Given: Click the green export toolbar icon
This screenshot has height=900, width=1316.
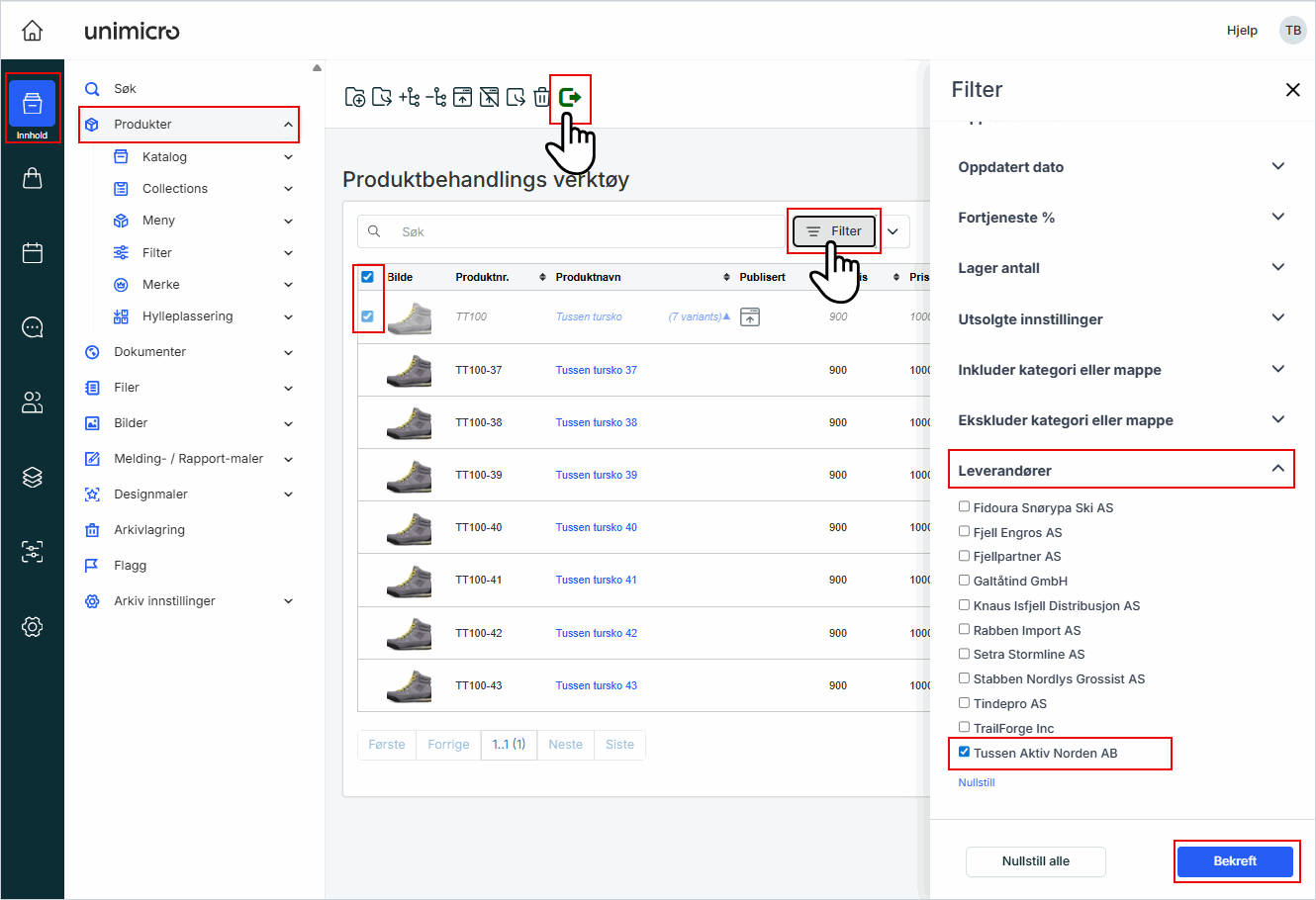Looking at the screenshot, I should 570,97.
